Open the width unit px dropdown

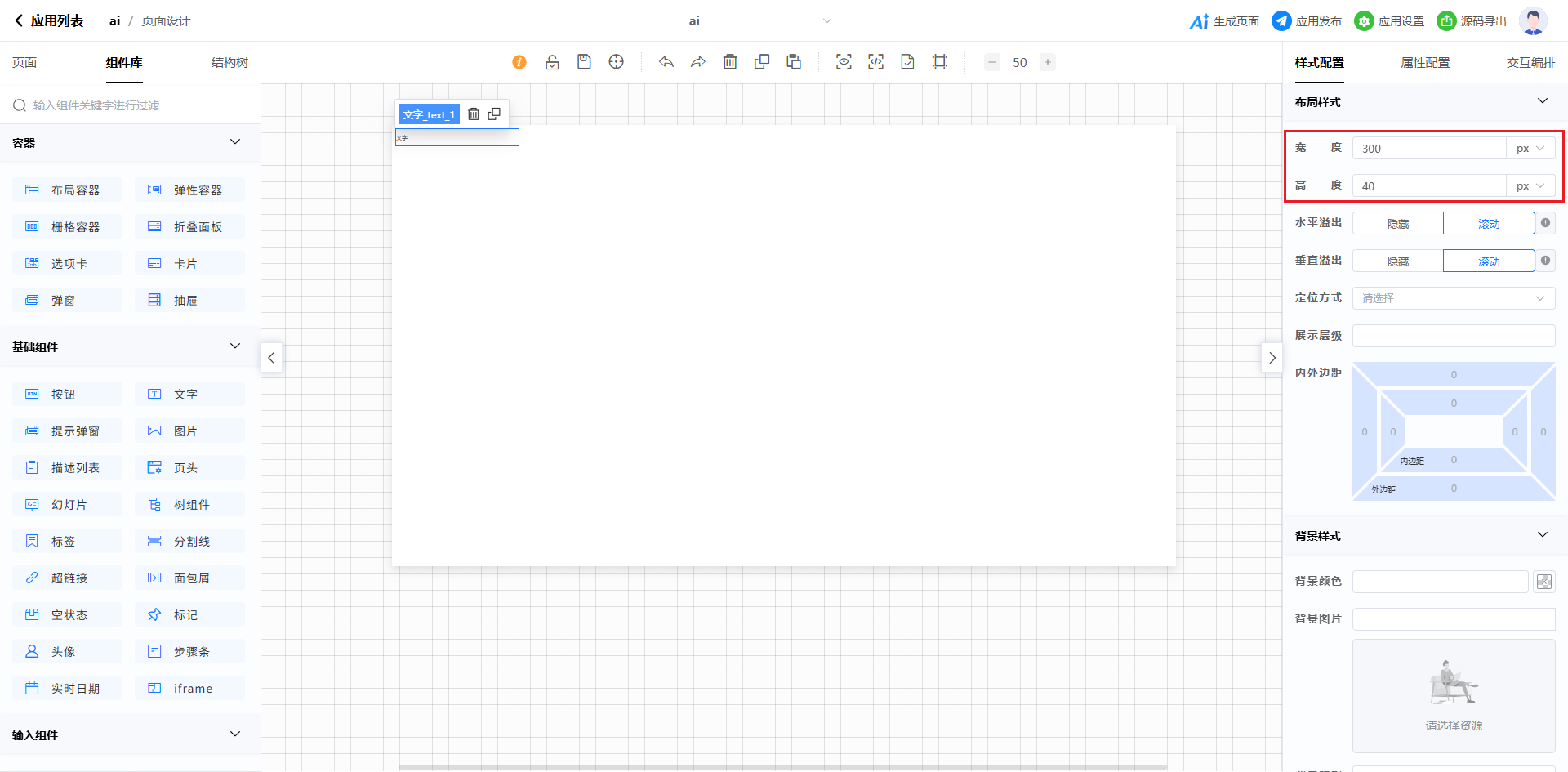tap(1530, 149)
